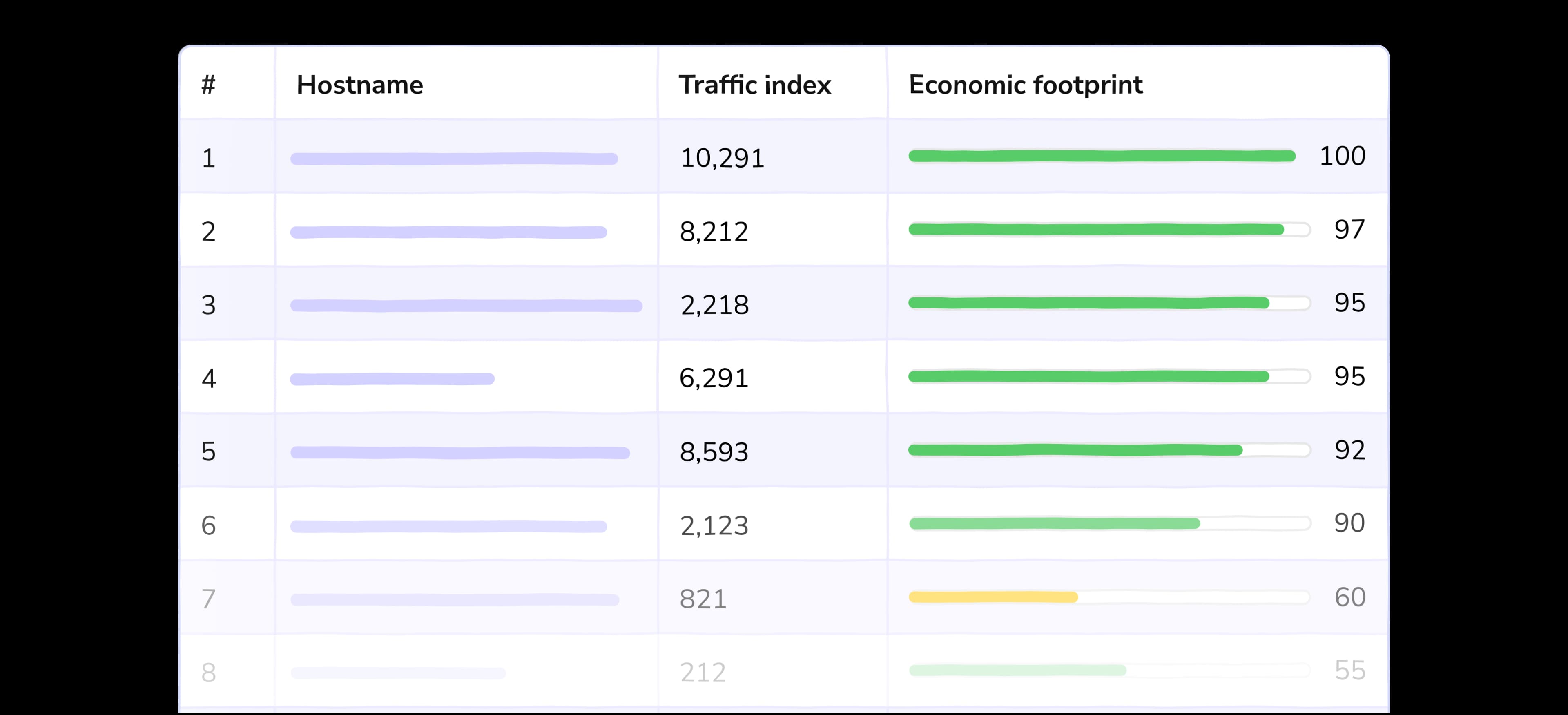
Task: Sort by the Hostname column header
Action: pyautogui.click(x=359, y=85)
